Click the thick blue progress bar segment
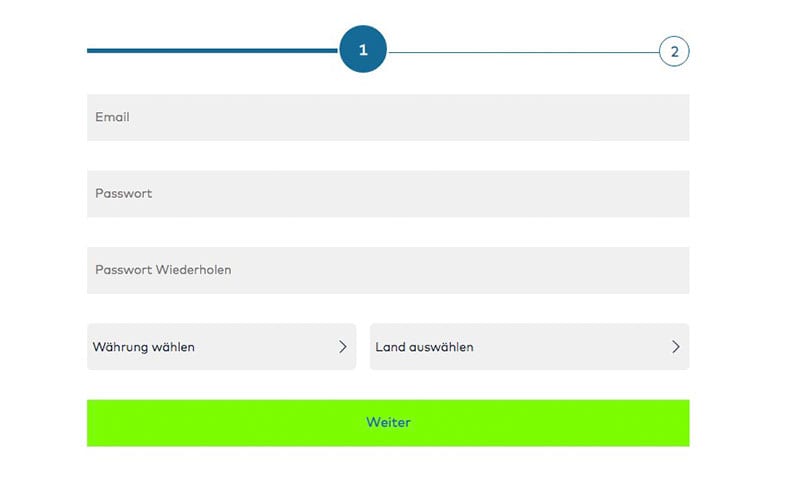 click(212, 50)
